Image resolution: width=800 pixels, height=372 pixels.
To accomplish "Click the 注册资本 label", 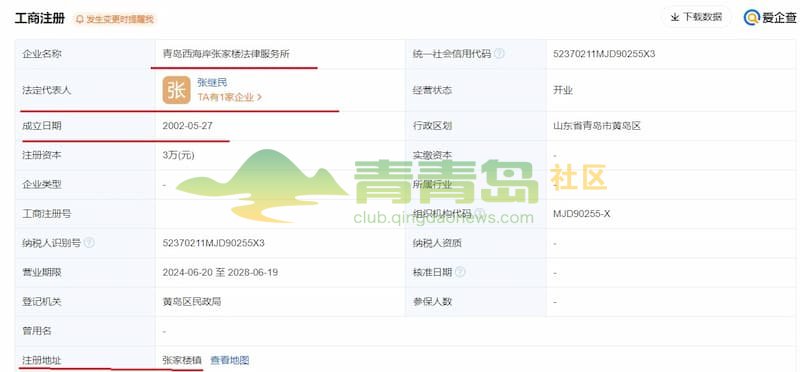I will tap(42, 155).
